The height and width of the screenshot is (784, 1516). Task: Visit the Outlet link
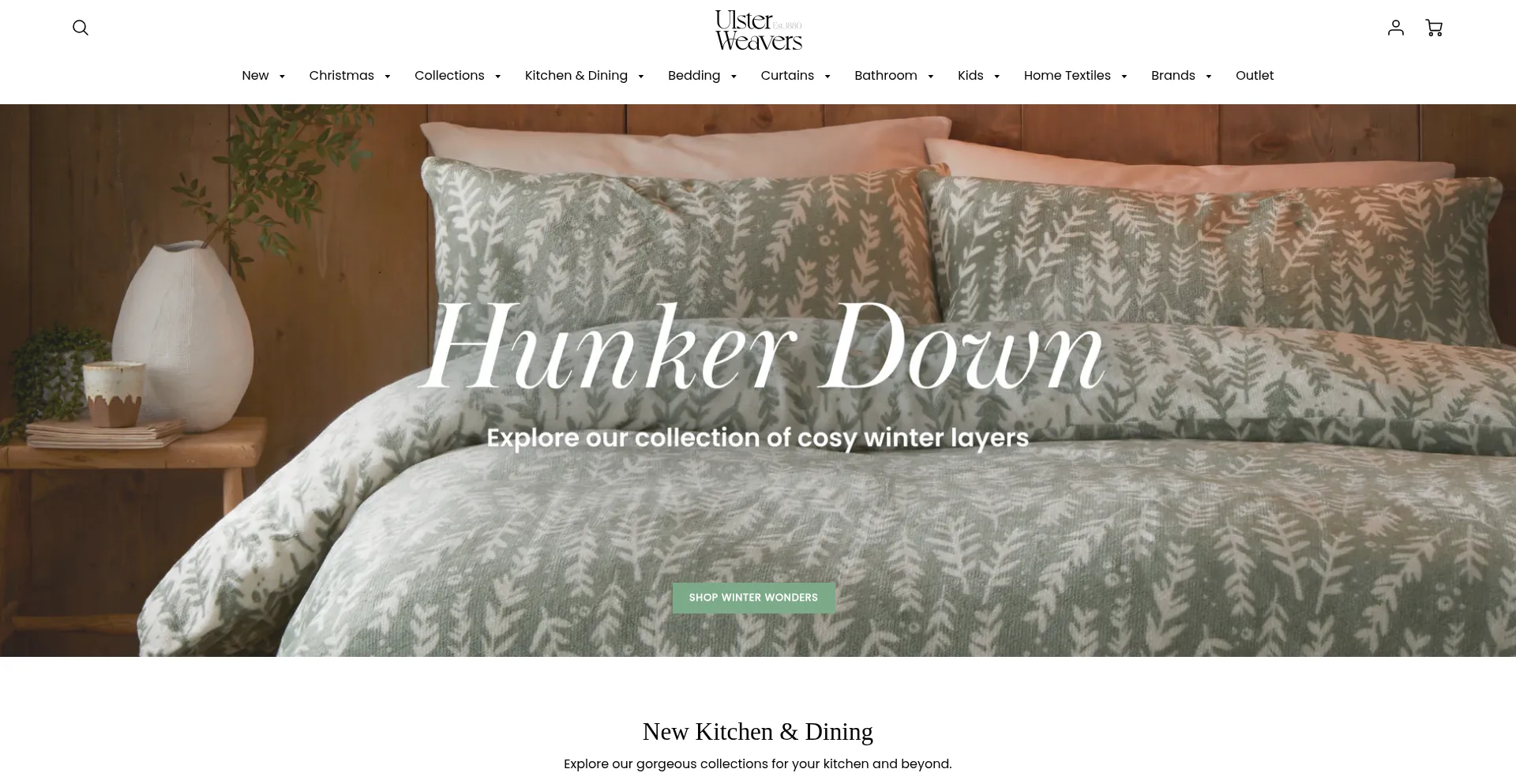tap(1255, 76)
